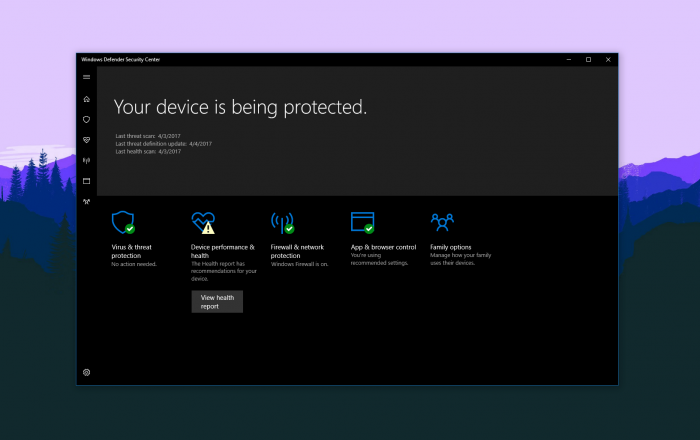This screenshot has height=440, width=700.
Task: Click the large heart icon with warning badge
Action: coord(203,222)
